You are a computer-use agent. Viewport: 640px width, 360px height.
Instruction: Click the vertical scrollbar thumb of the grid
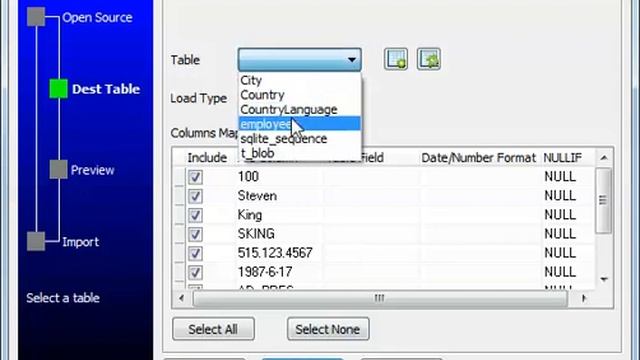point(604,200)
